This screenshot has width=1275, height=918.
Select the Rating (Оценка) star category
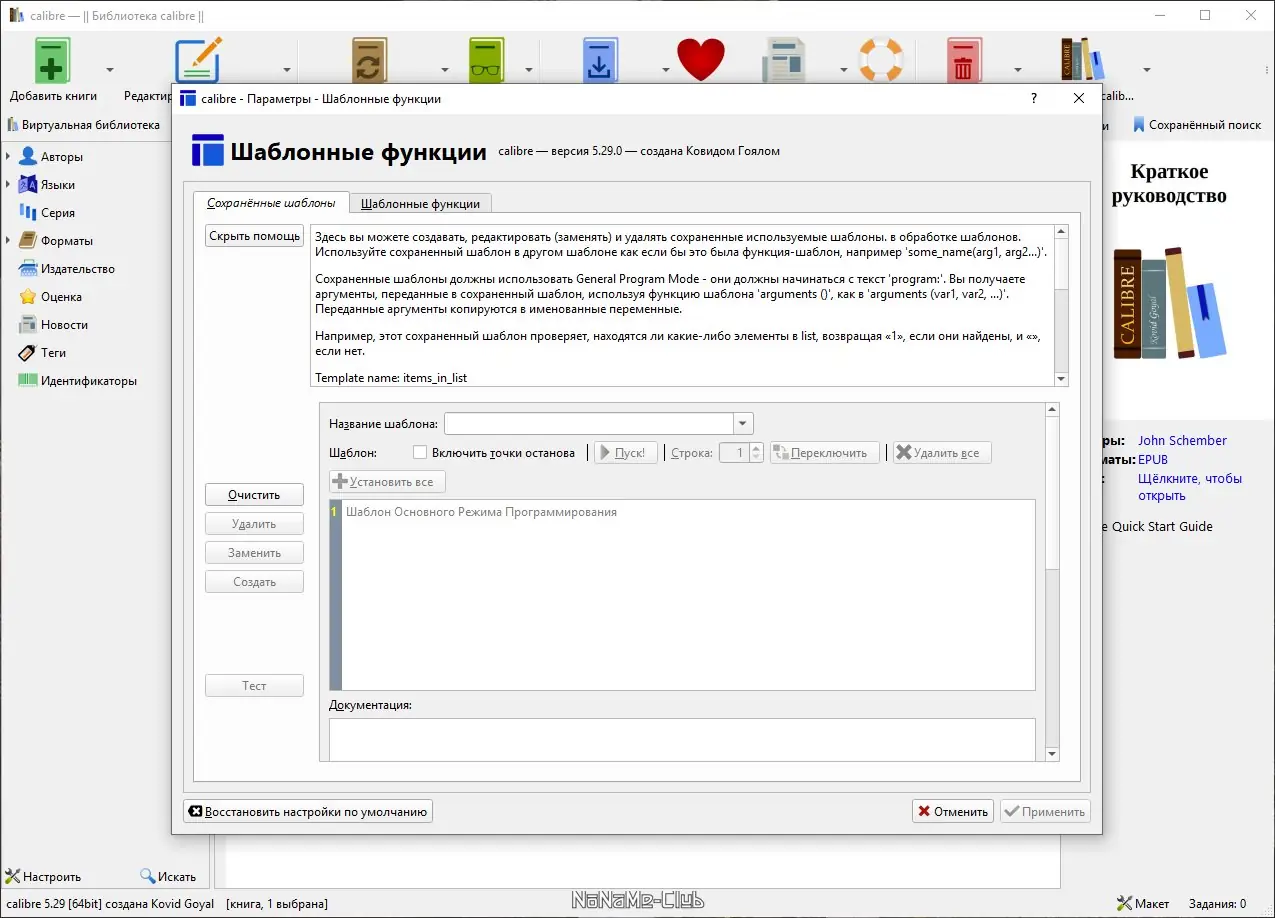coord(61,297)
